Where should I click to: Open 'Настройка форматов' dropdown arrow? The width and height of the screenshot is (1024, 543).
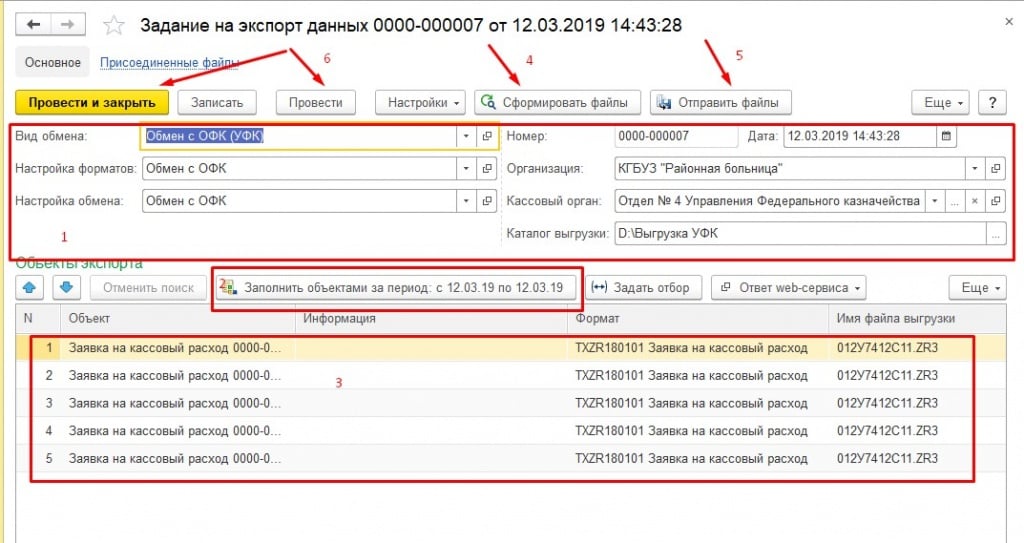coord(465,169)
